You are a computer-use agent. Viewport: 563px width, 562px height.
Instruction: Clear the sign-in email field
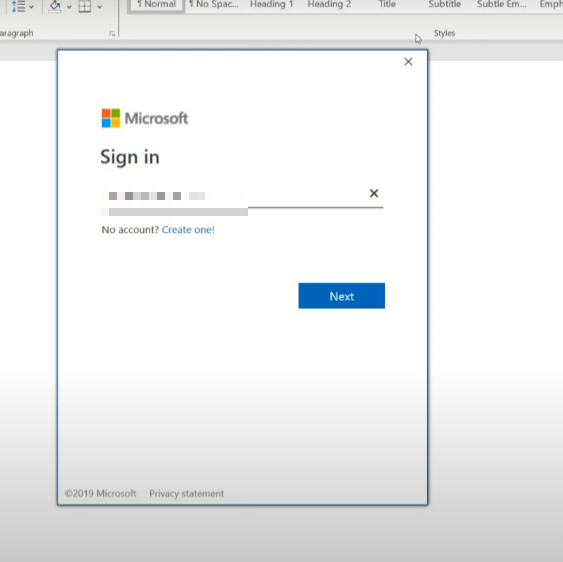click(x=374, y=193)
